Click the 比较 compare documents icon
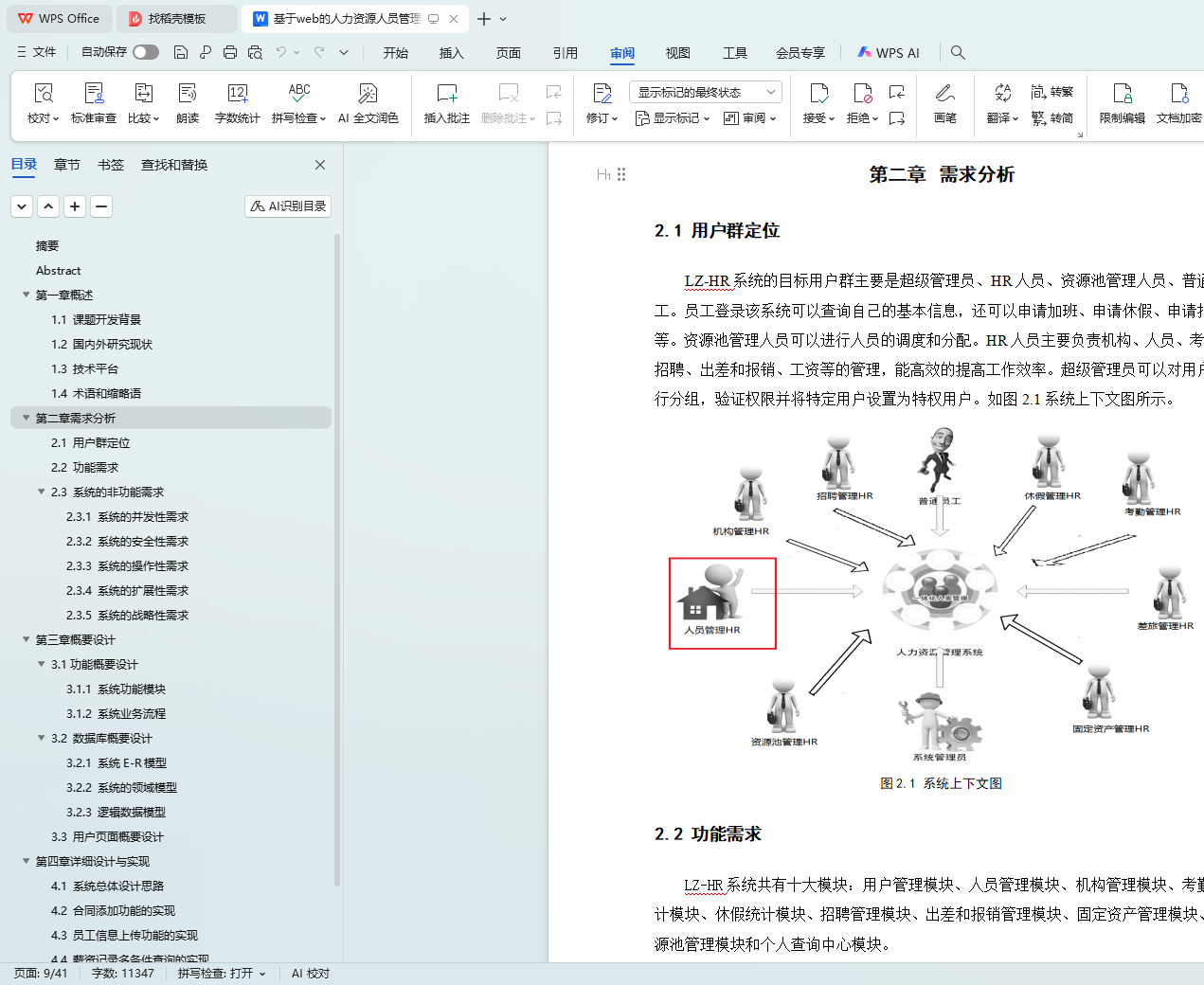1204x985 pixels. 143,93
